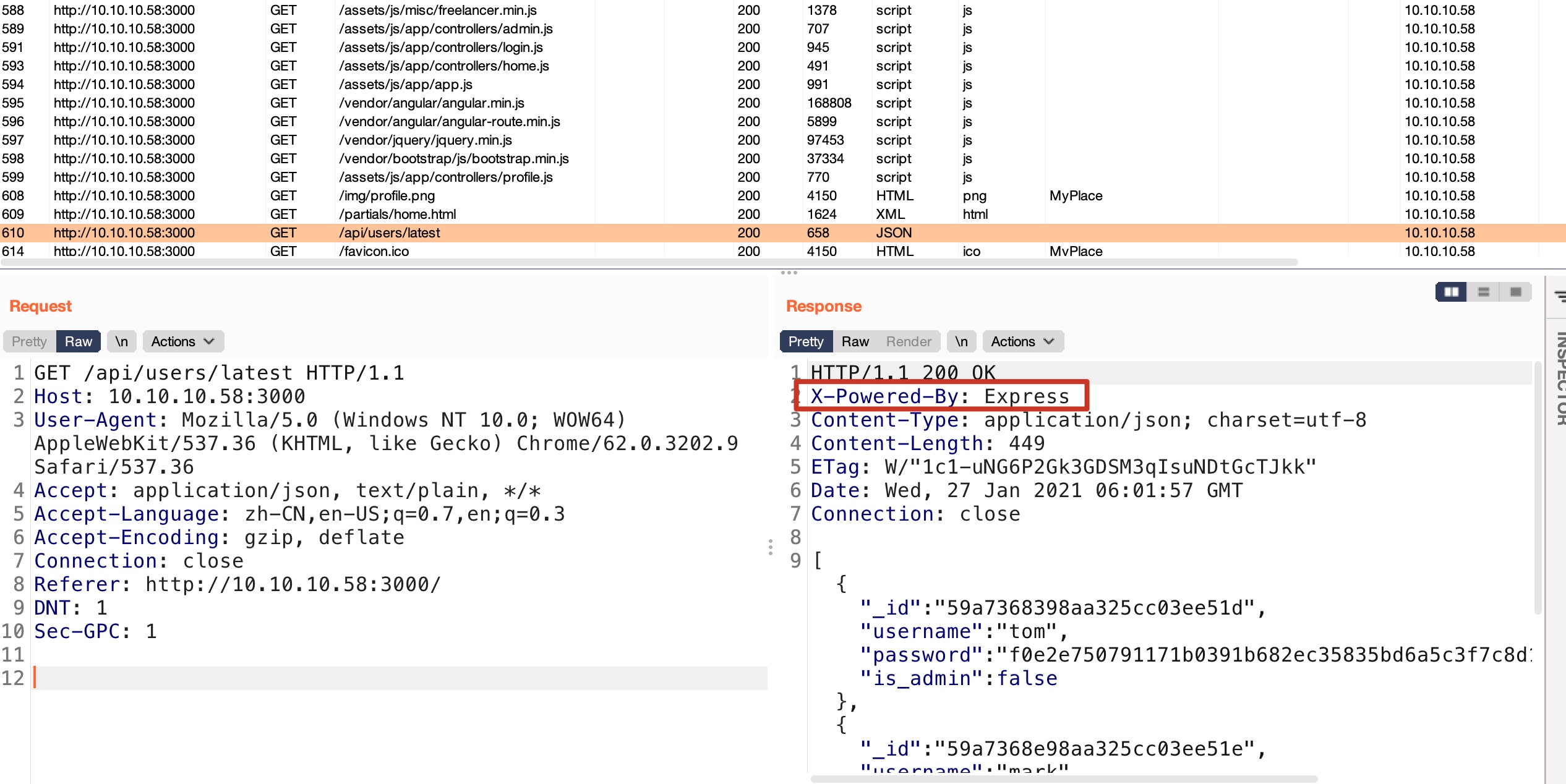
Task: Toggle \n non-printable chars in Response
Action: click(961, 341)
